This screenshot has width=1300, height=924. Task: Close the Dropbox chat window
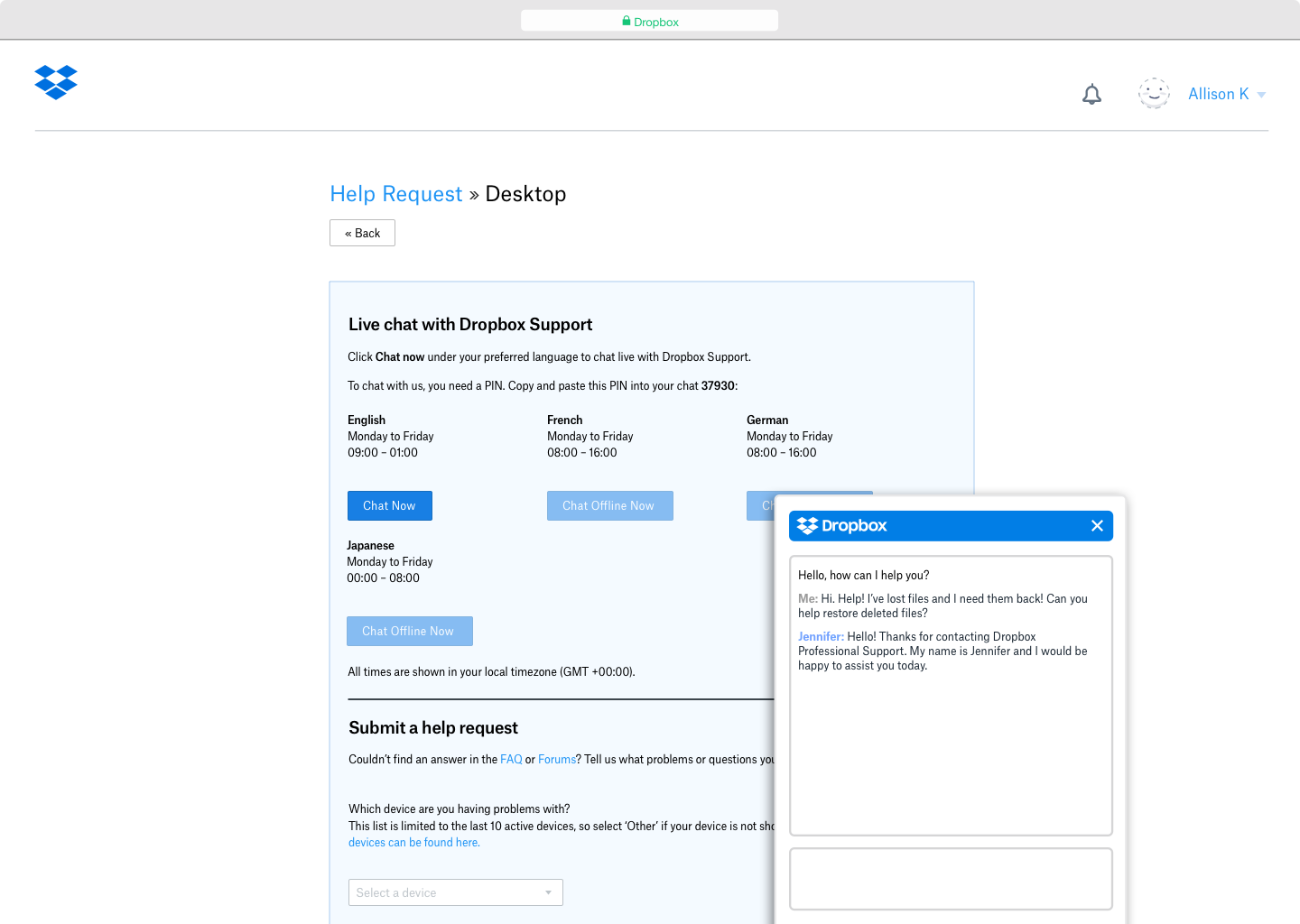1097,526
